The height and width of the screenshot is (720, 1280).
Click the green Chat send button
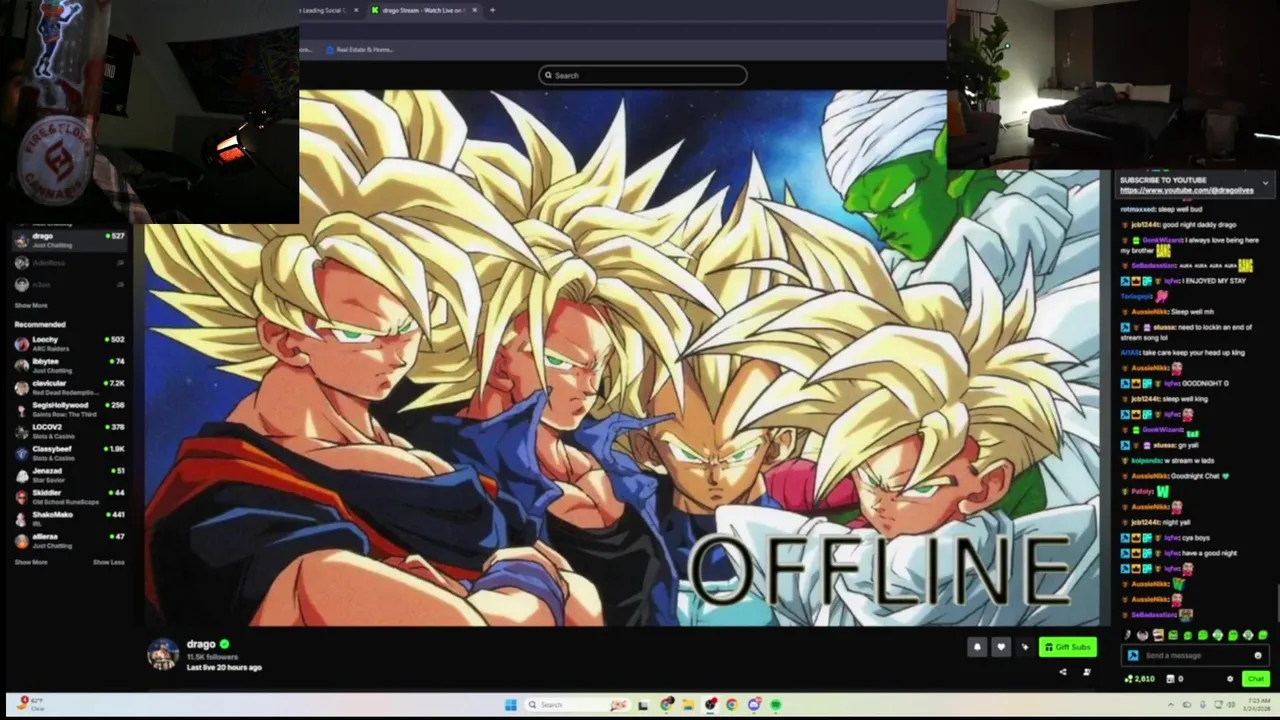coord(1256,679)
